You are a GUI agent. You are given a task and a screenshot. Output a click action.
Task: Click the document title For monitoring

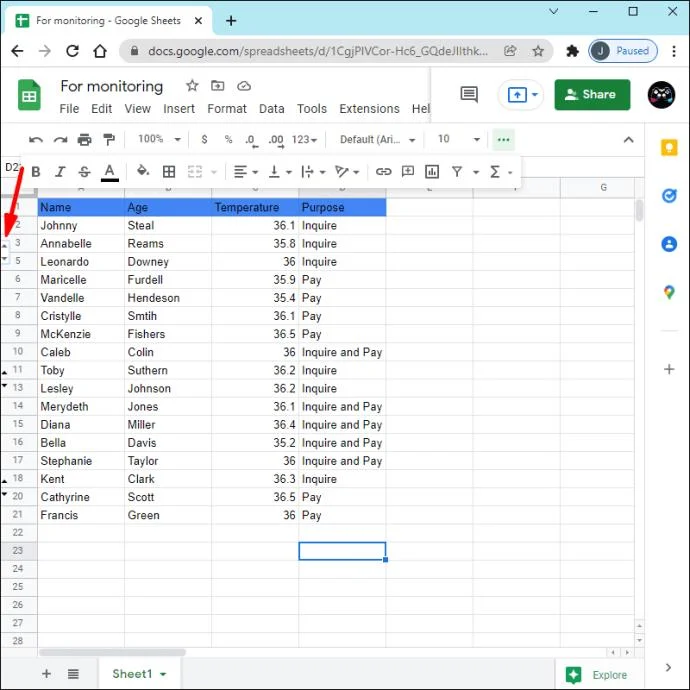click(x=112, y=86)
